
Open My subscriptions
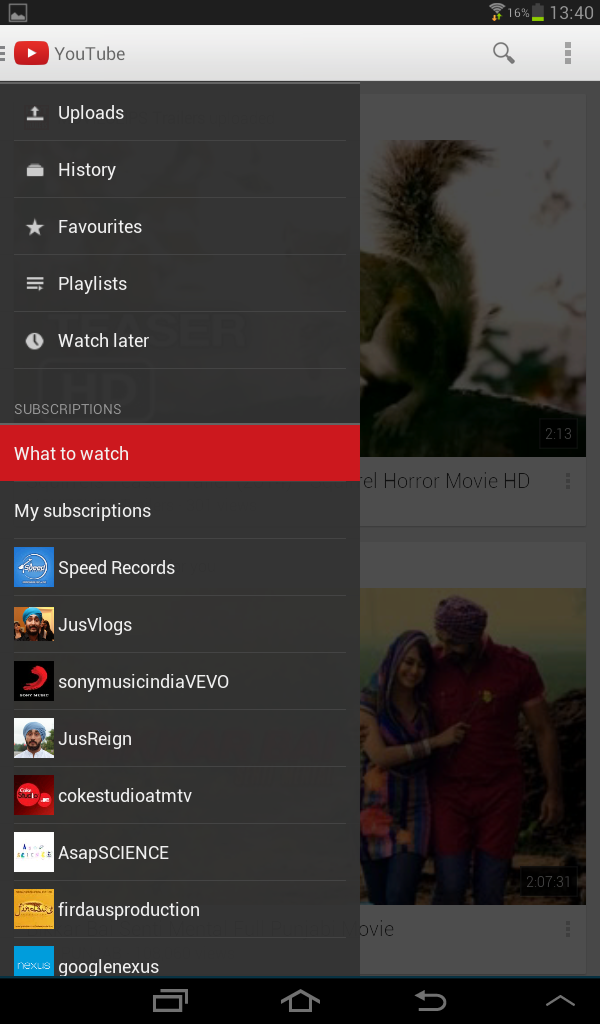pos(82,511)
